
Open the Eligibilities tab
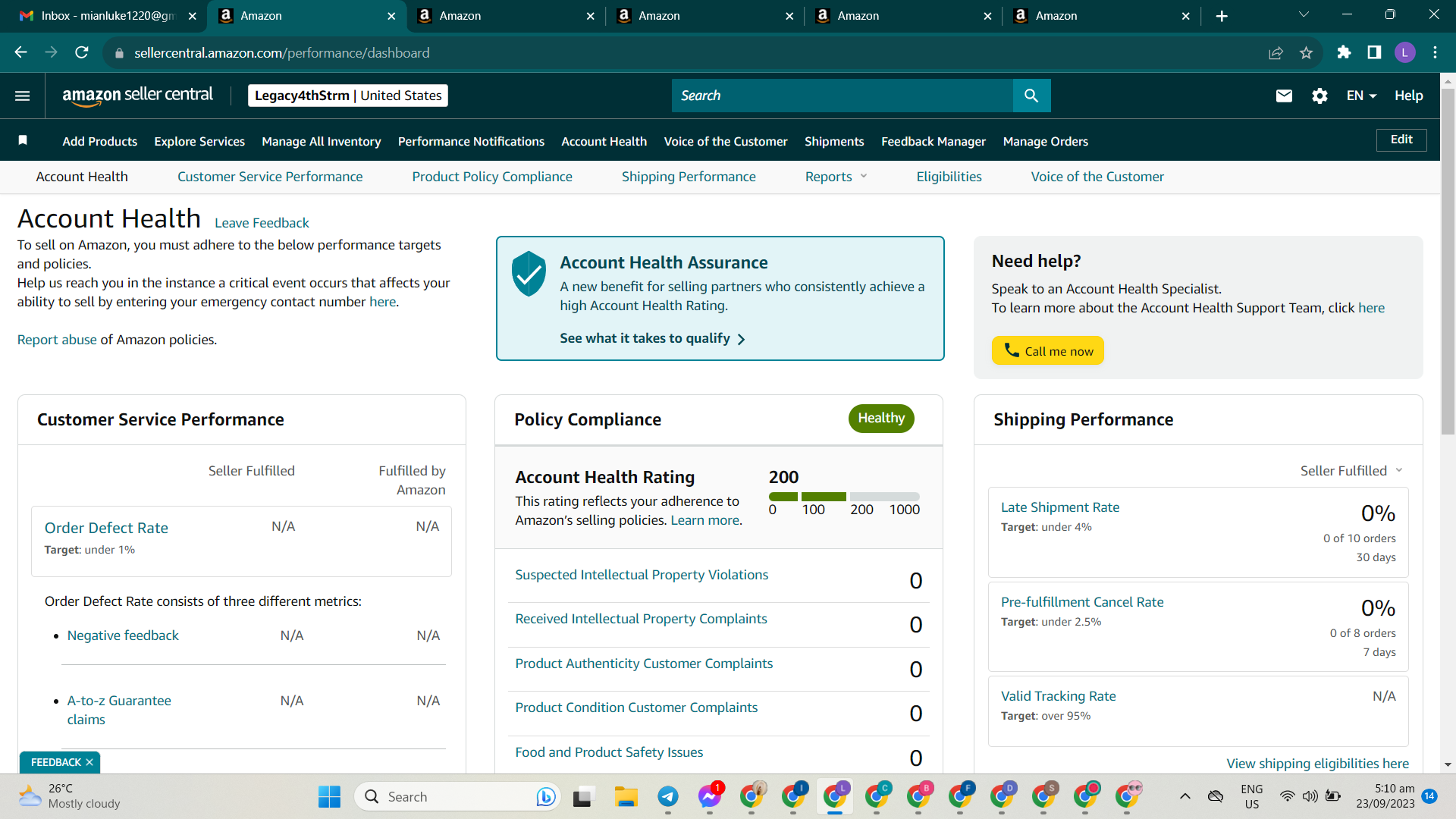[x=949, y=177]
